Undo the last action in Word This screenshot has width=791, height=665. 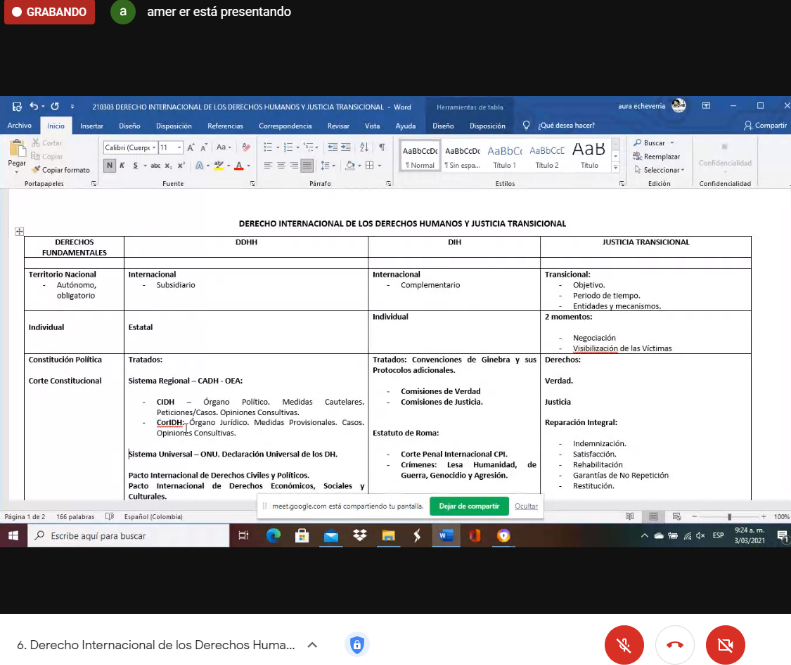(x=33, y=106)
